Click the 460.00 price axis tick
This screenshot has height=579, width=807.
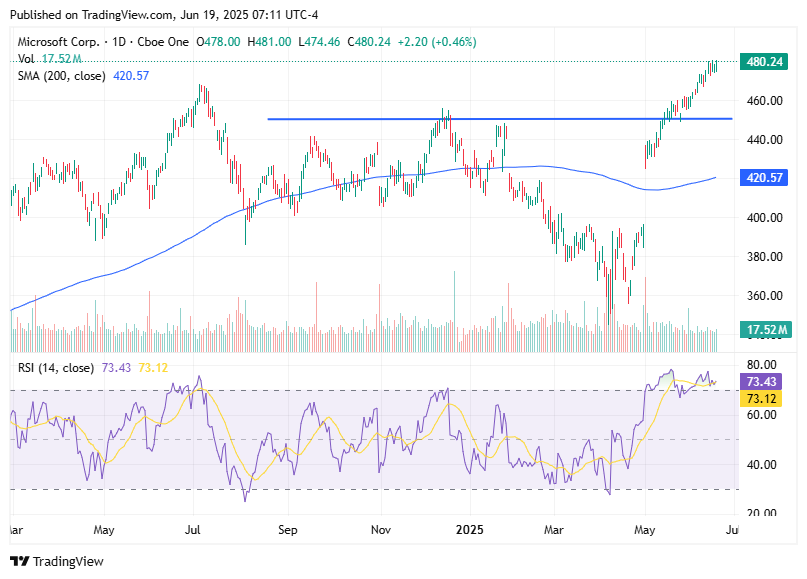[764, 101]
